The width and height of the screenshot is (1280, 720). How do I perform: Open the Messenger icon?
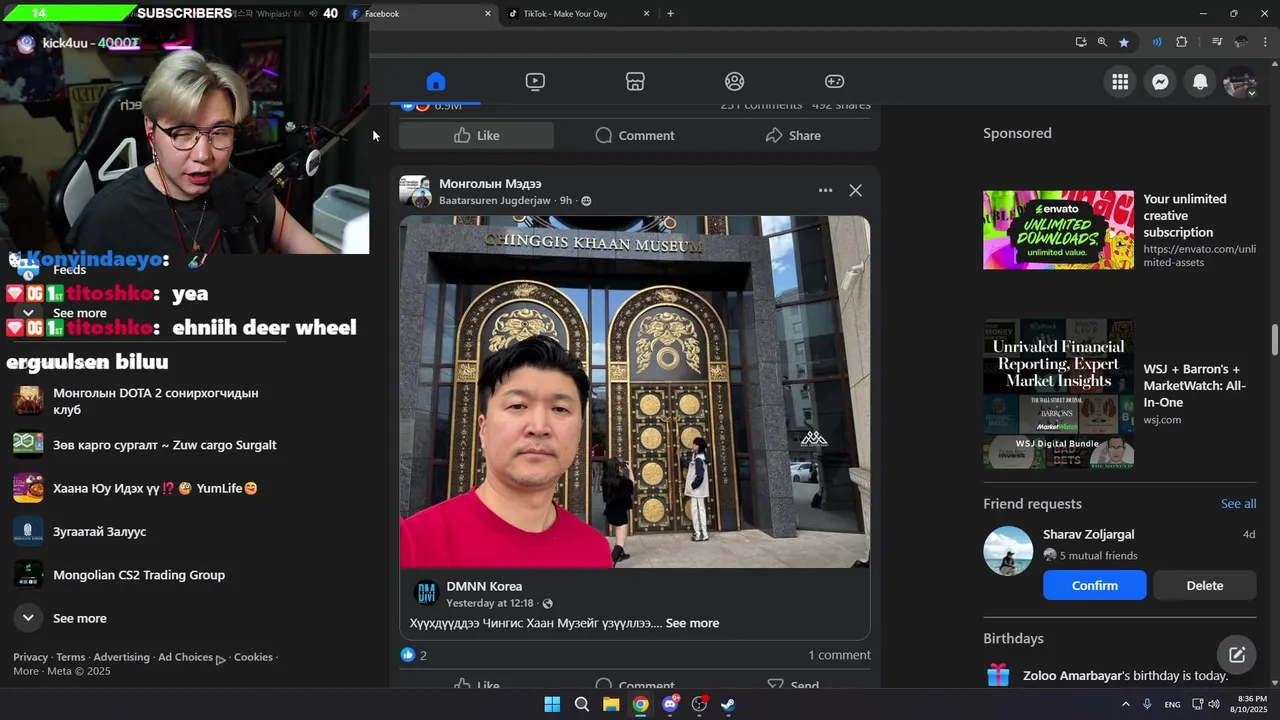point(1160,82)
